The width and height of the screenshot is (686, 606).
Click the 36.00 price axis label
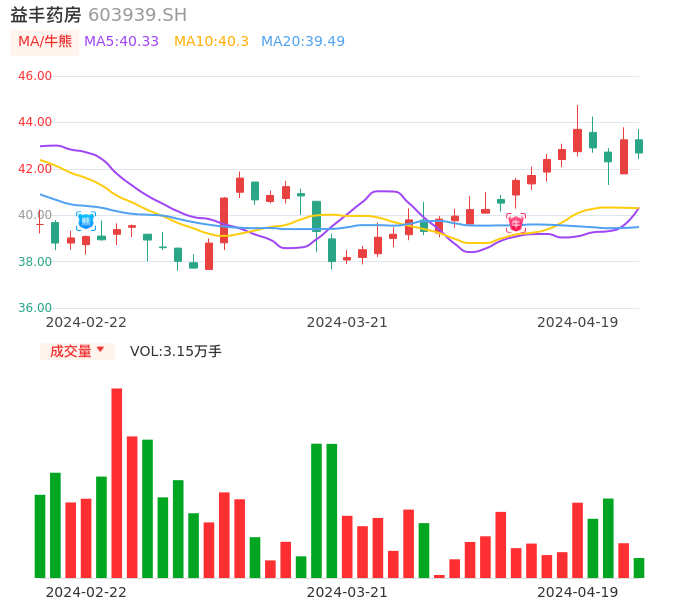[x=35, y=308]
